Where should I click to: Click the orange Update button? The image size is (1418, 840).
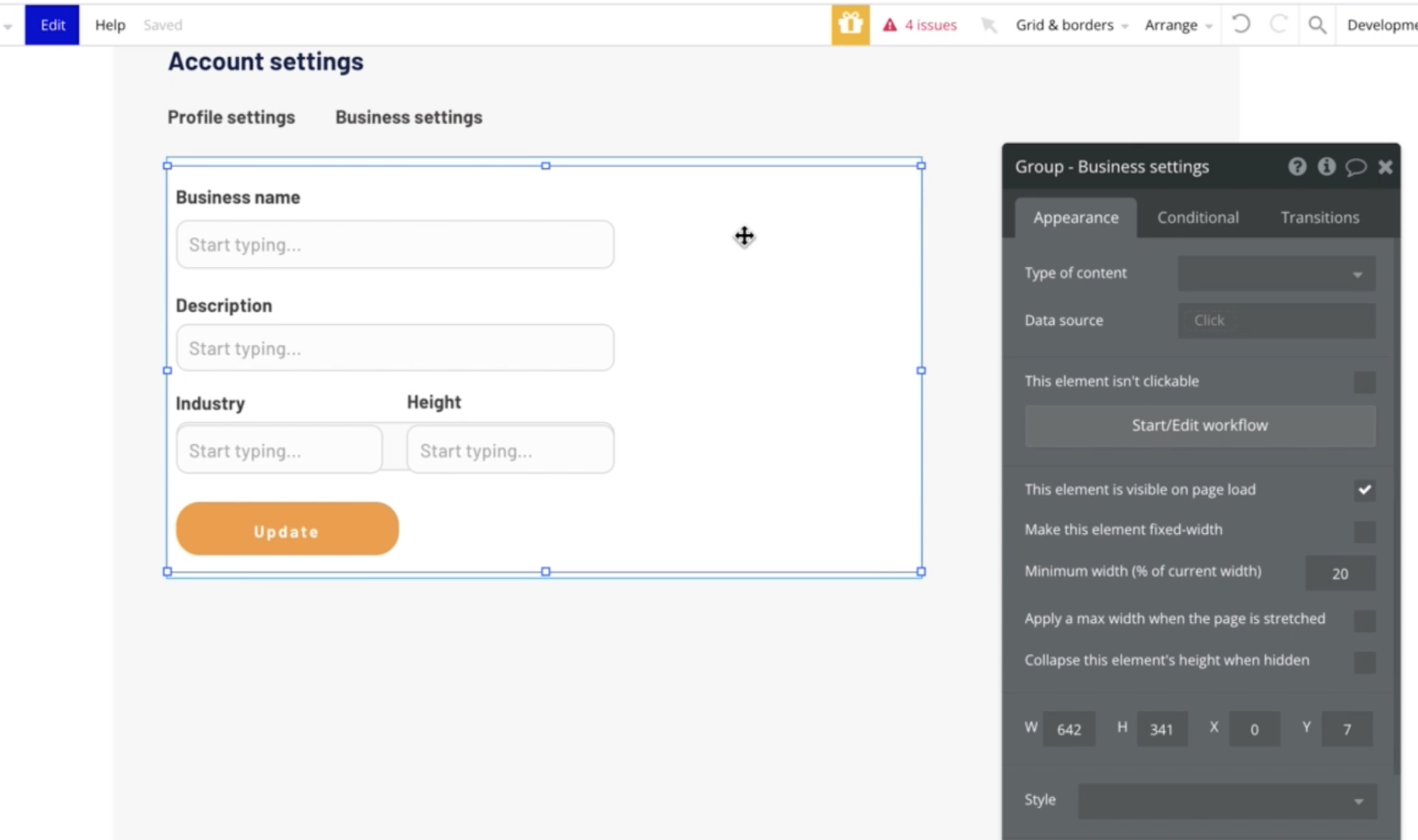pyautogui.click(x=287, y=529)
